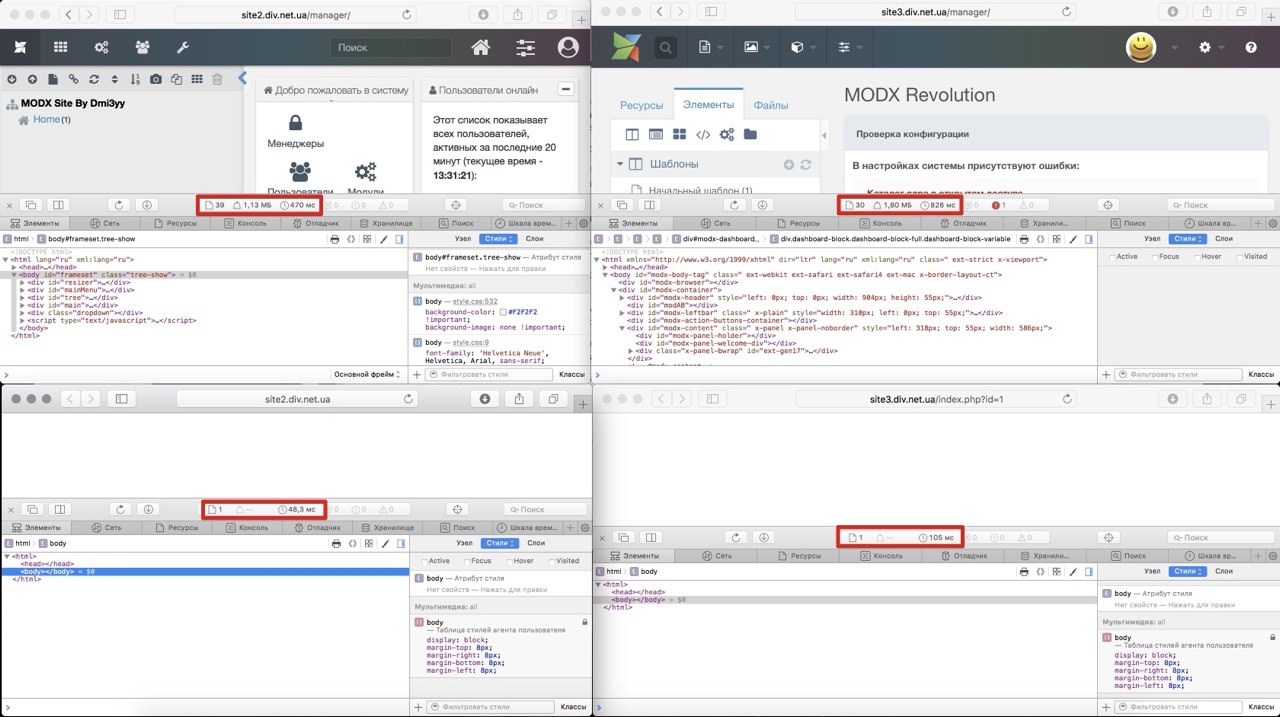Open the media image menu in site3 manager

pos(756,47)
